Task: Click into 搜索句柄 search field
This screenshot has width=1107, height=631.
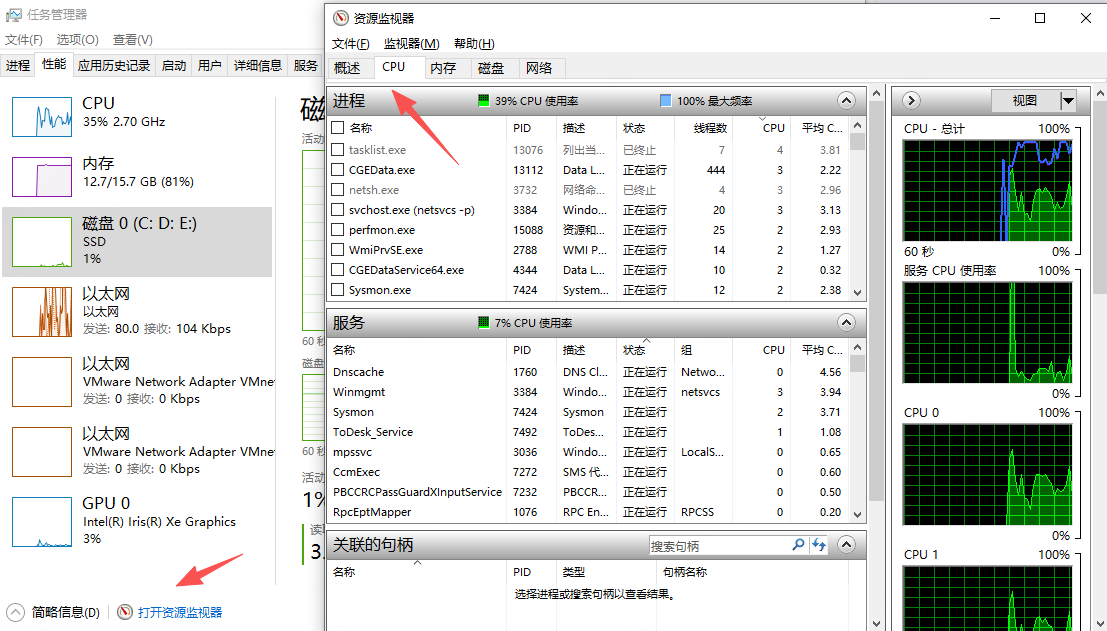Action: click(x=719, y=546)
